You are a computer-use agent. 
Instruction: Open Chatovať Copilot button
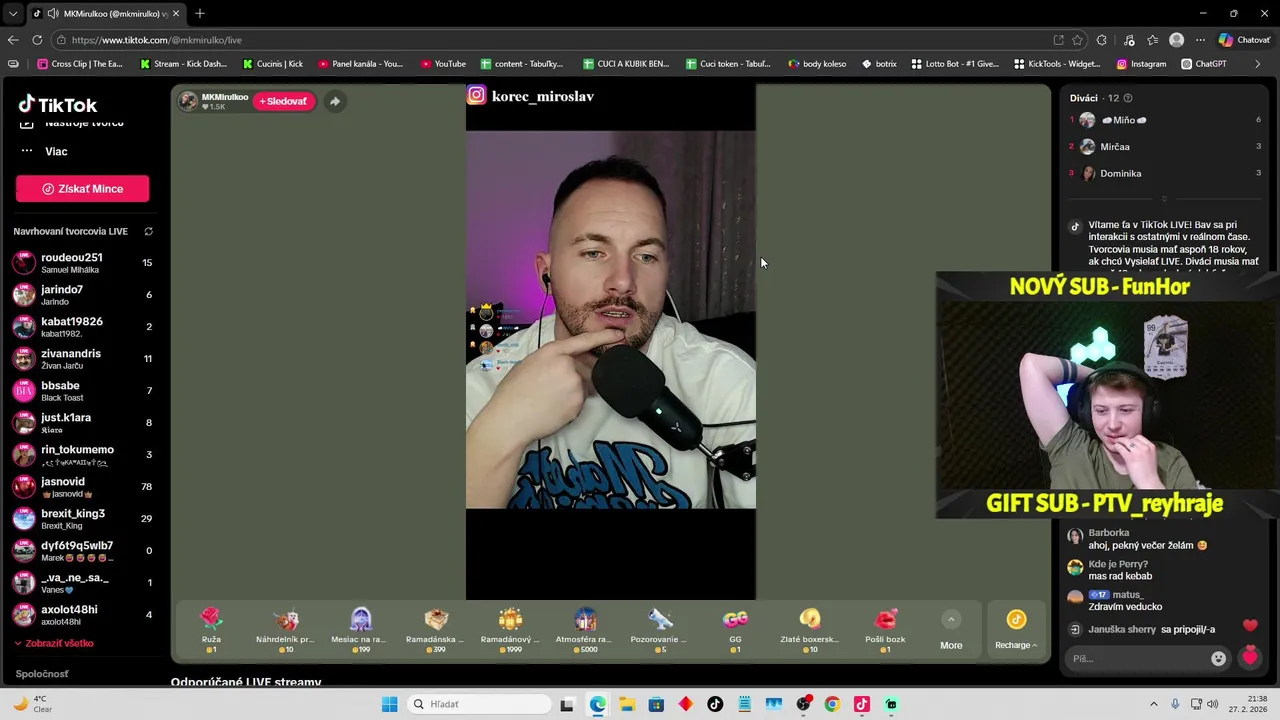pos(1245,40)
